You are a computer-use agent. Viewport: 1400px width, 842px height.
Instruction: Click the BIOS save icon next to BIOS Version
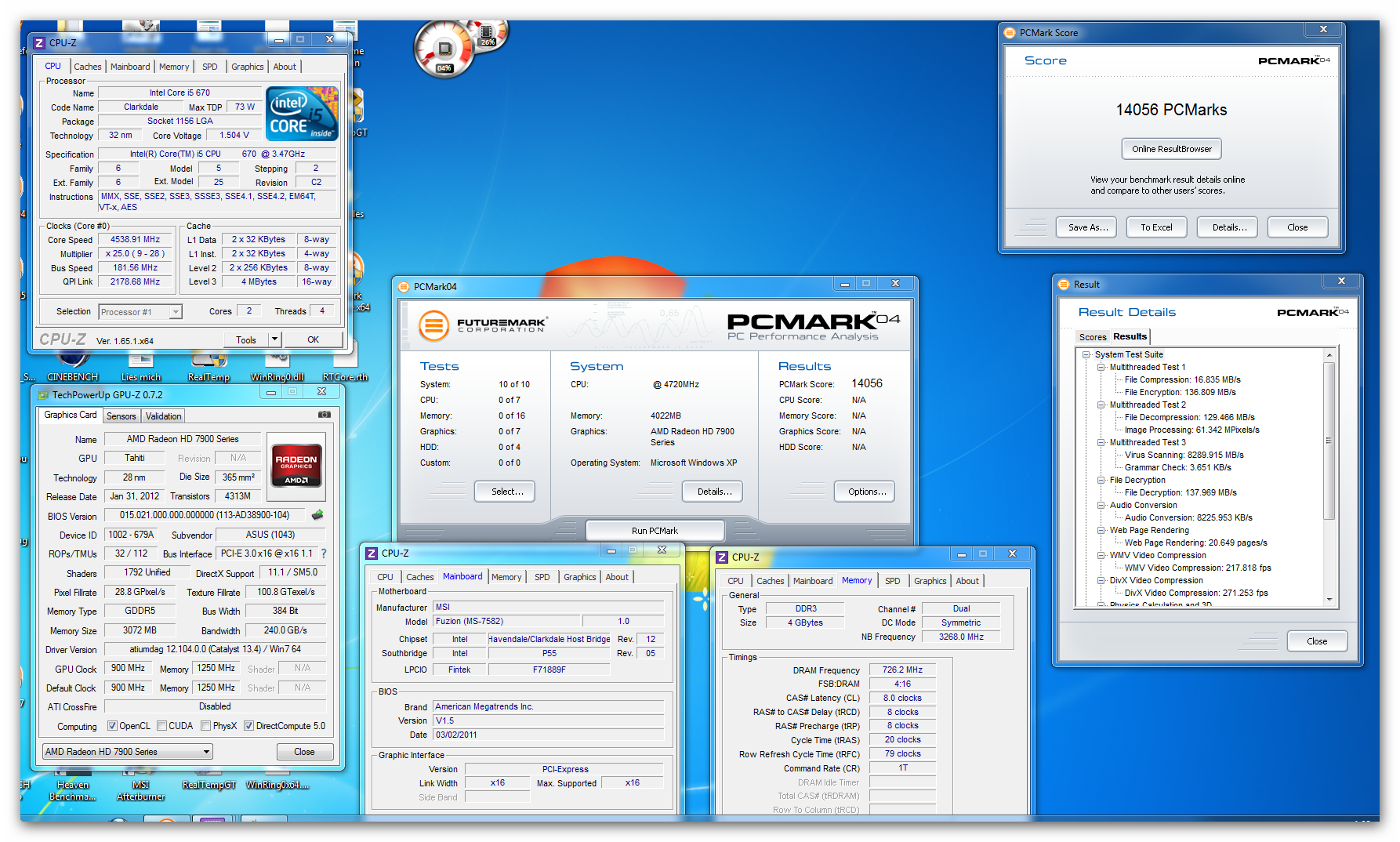[x=317, y=515]
